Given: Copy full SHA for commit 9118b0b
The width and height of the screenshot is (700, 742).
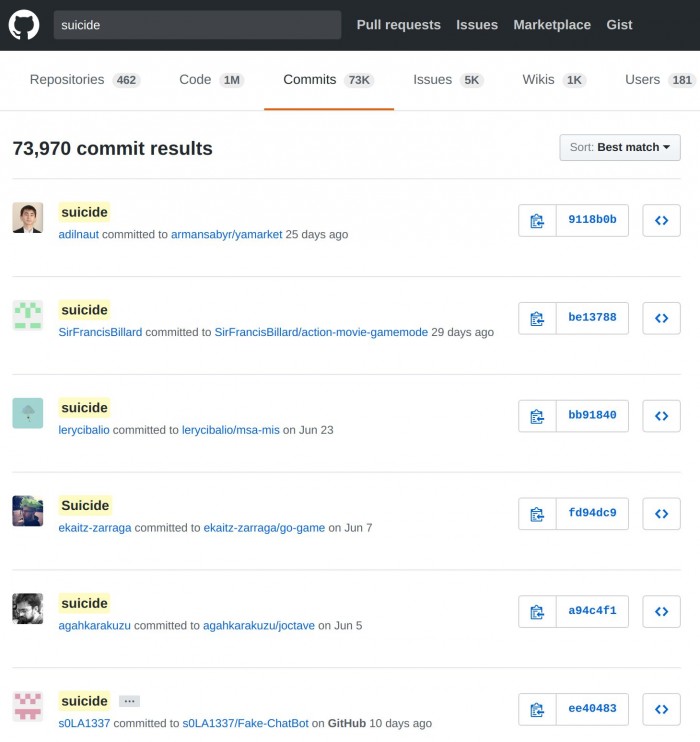Looking at the screenshot, I should tap(537, 221).
